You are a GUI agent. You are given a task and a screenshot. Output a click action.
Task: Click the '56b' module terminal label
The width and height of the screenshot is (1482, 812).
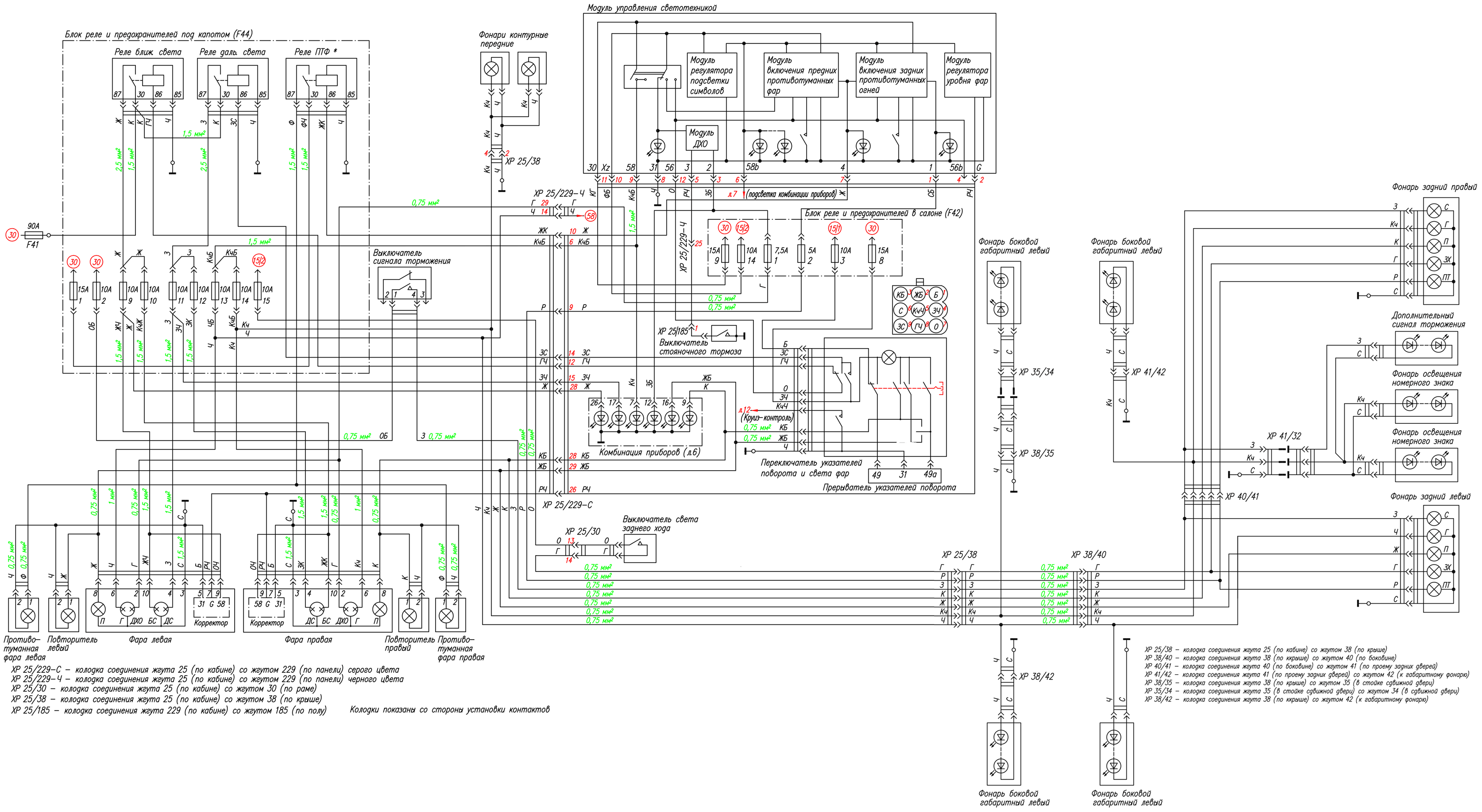point(955,167)
